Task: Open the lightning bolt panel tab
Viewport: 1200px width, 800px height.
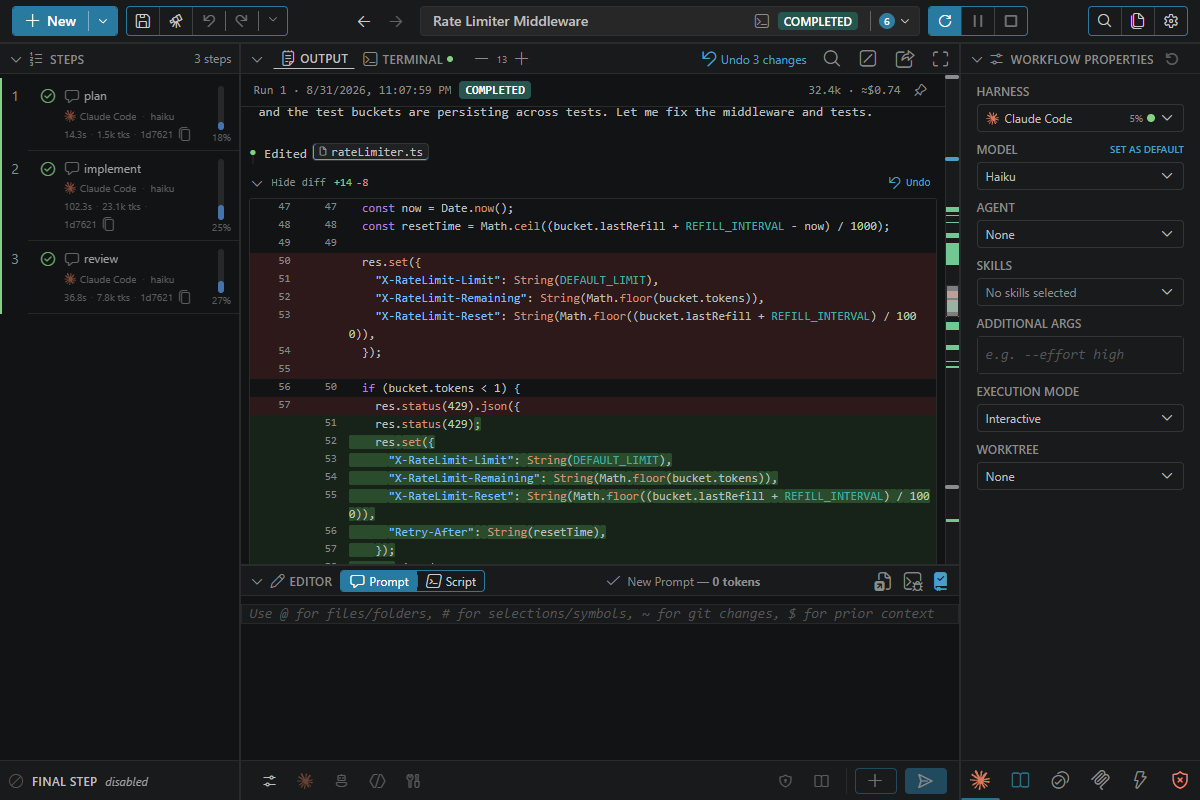Action: click(x=1140, y=780)
